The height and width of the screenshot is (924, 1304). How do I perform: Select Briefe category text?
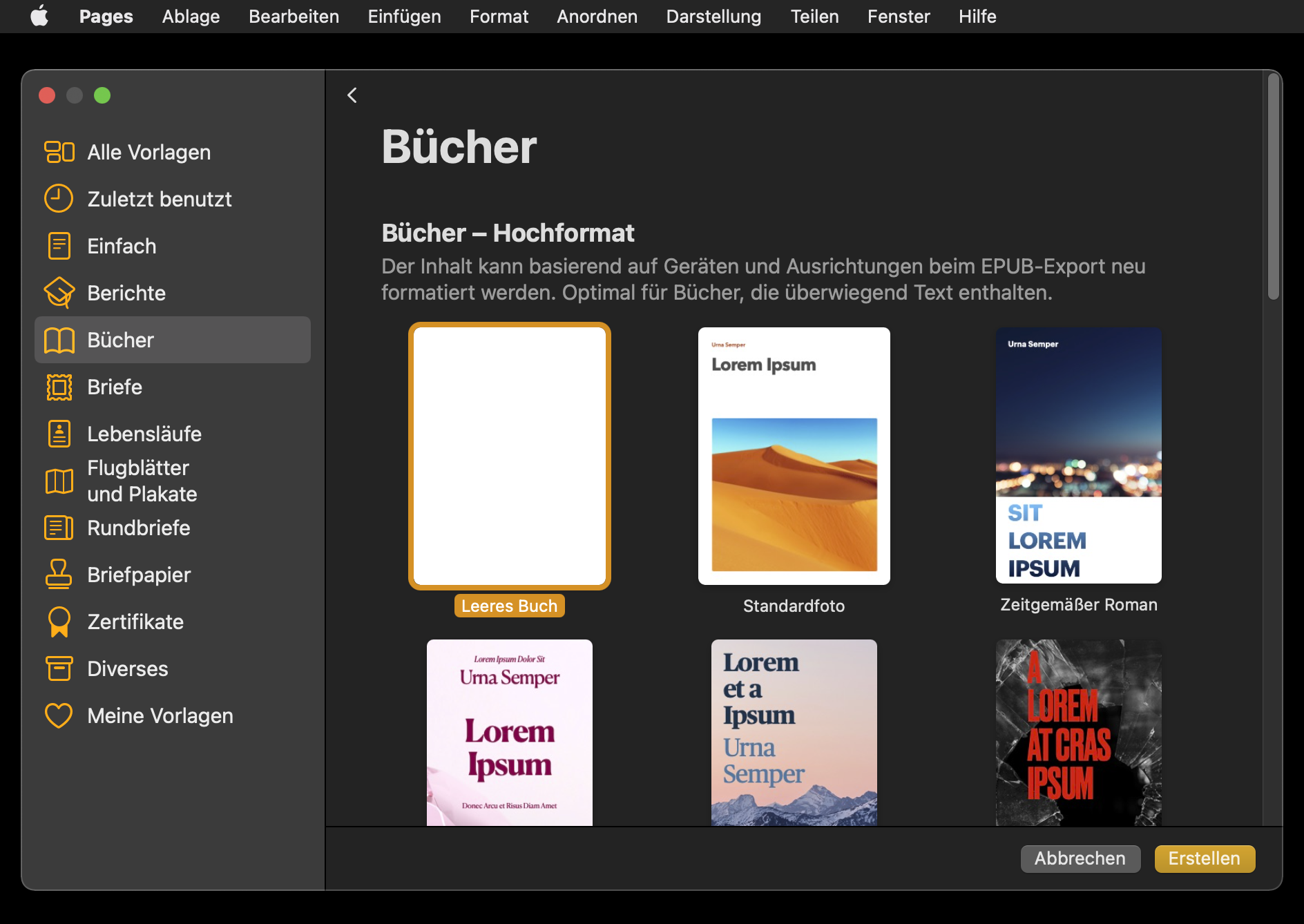[115, 387]
